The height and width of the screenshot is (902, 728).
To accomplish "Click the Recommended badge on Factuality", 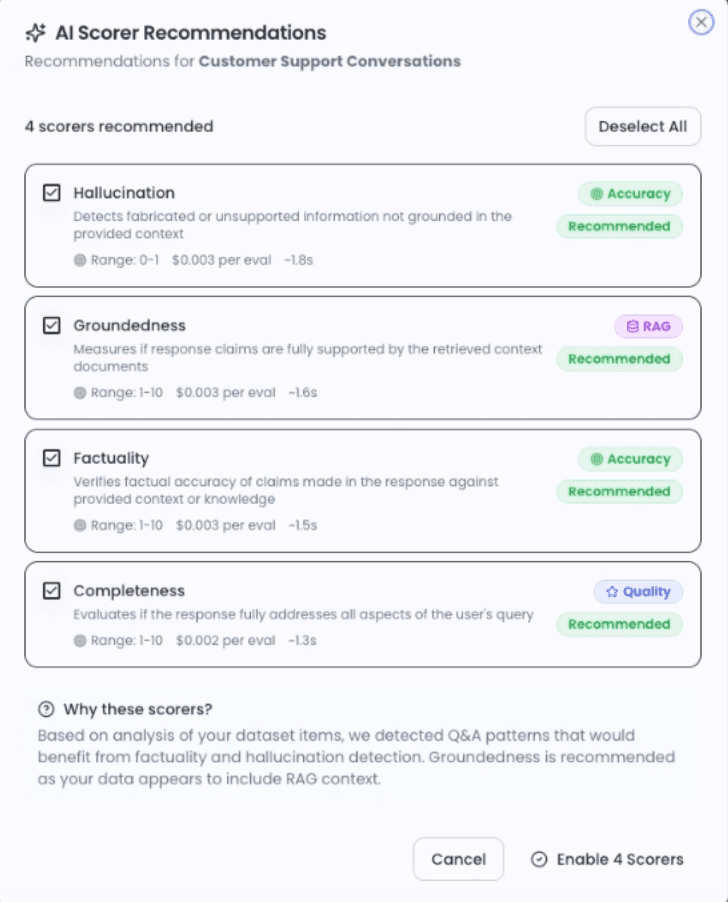I will [x=619, y=492].
